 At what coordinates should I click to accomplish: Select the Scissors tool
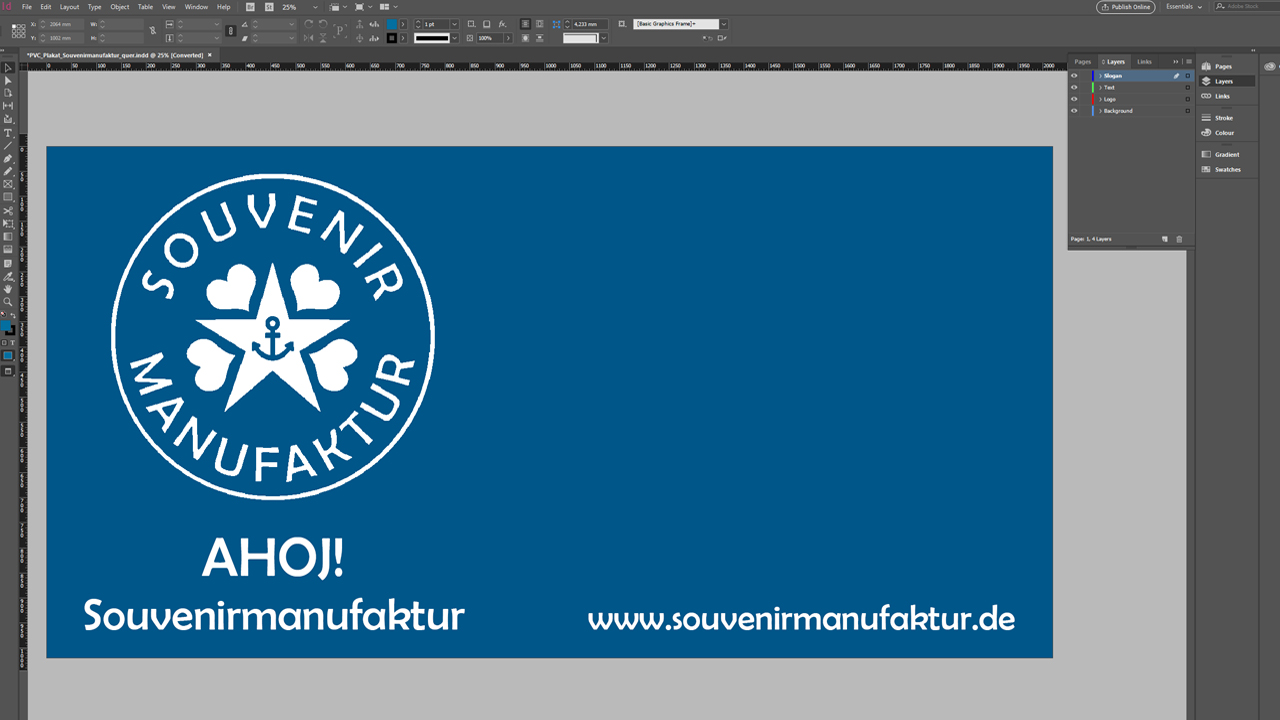tap(8, 210)
